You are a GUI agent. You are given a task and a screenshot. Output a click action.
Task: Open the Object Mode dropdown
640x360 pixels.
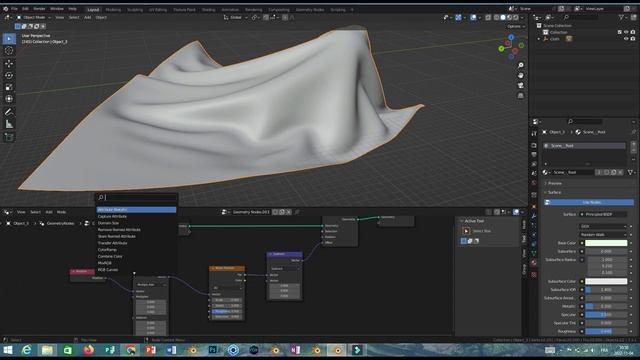coord(34,18)
